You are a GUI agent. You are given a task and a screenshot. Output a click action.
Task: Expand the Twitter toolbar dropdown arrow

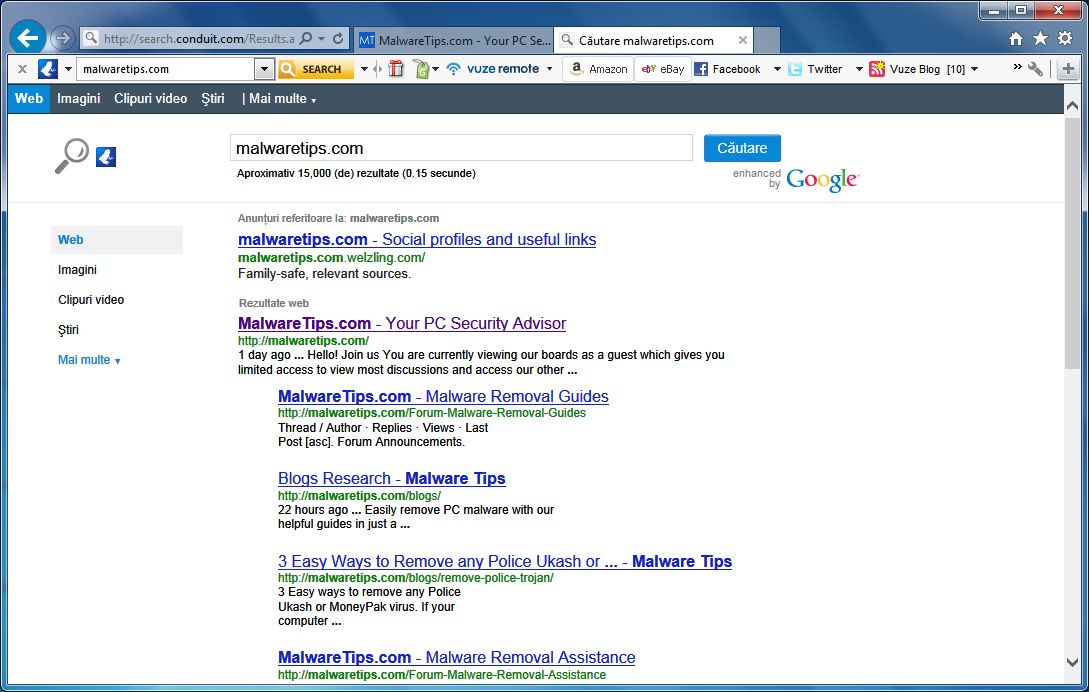pos(859,69)
